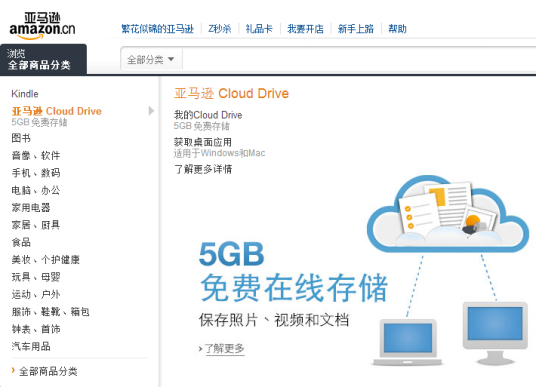Open the 帮助 help link
This screenshot has height=387, width=536.
397,29
